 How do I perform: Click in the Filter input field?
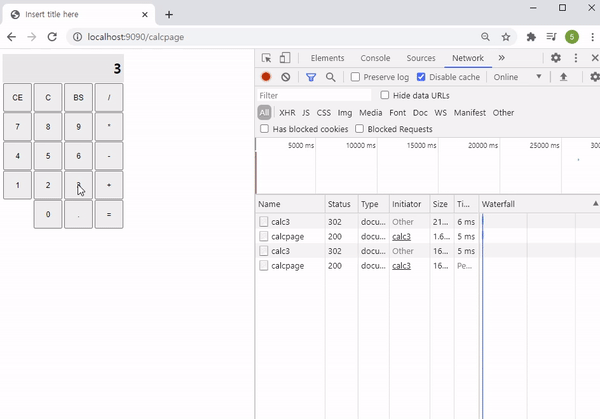314,95
